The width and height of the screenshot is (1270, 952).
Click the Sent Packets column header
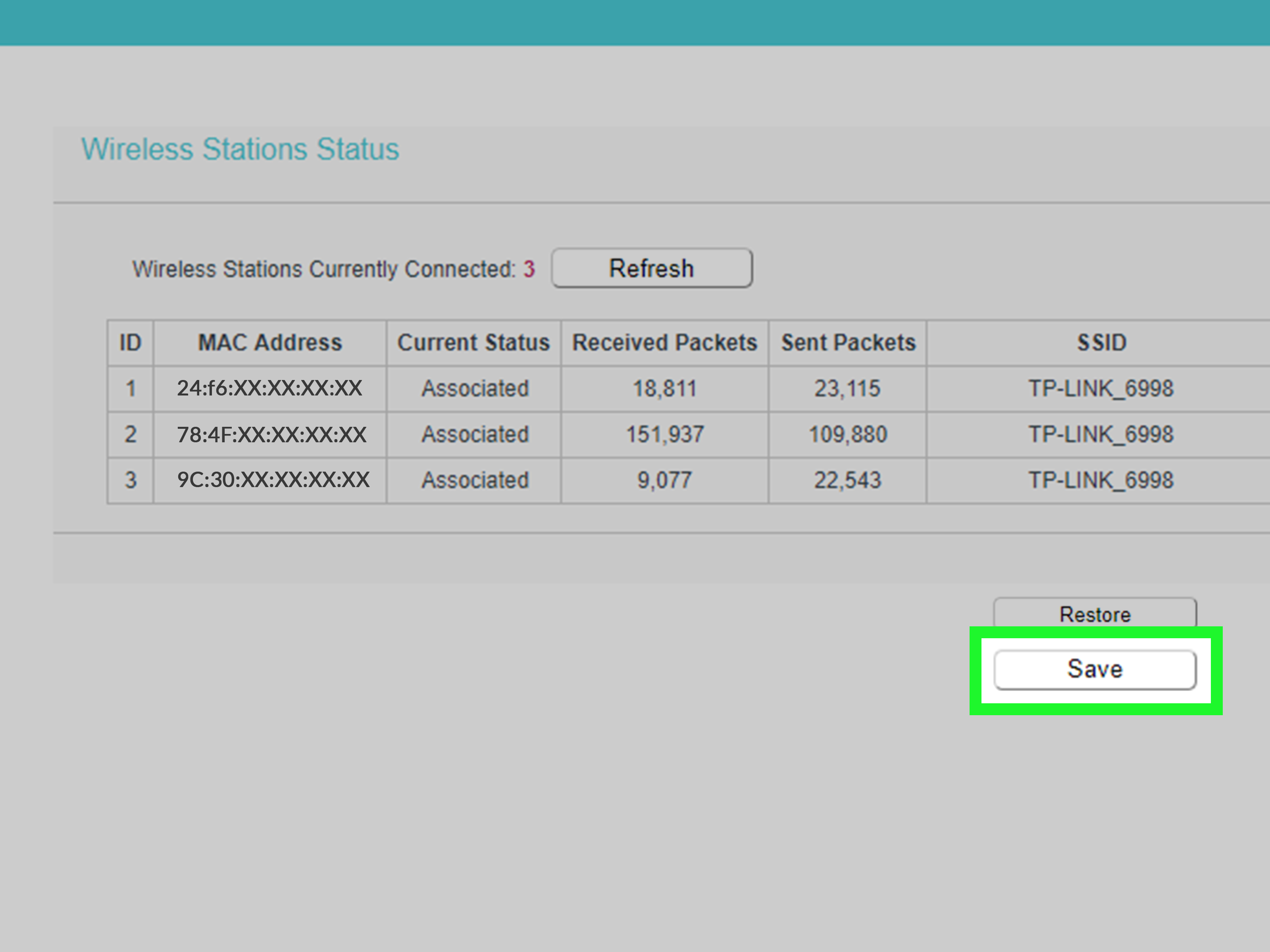click(x=848, y=343)
